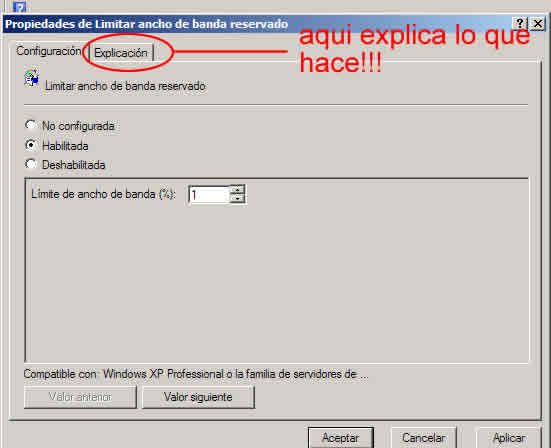
Task: Decrease bandwidth limit with the down spinner arrow
Action: click(238, 199)
